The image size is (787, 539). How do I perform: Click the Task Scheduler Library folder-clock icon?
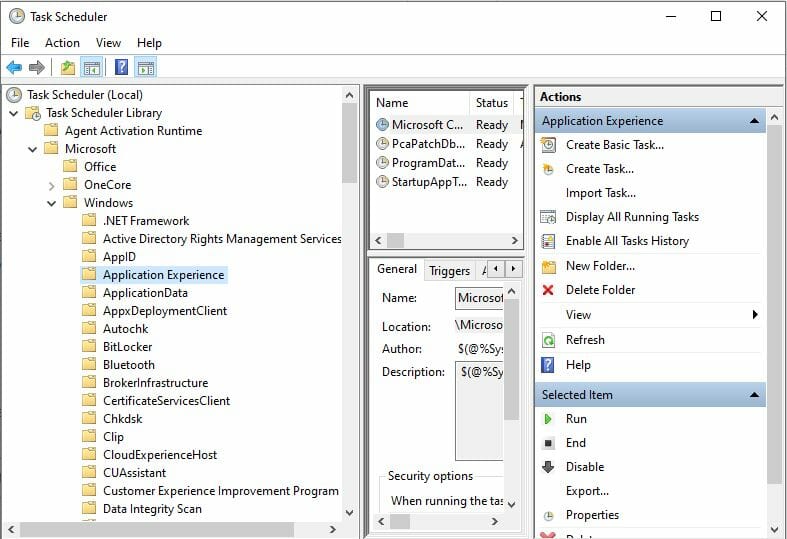(33, 113)
